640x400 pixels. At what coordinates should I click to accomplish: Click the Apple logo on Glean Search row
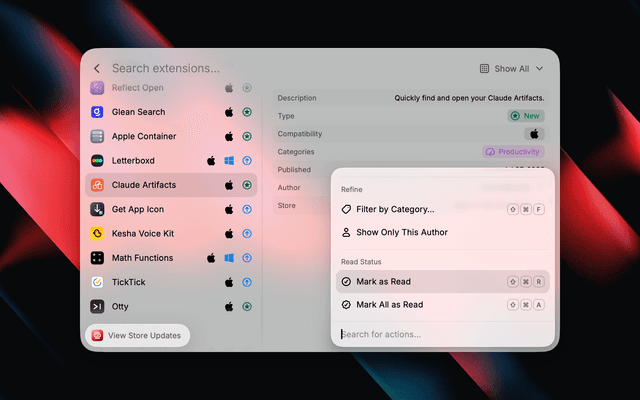pyautogui.click(x=229, y=112)
